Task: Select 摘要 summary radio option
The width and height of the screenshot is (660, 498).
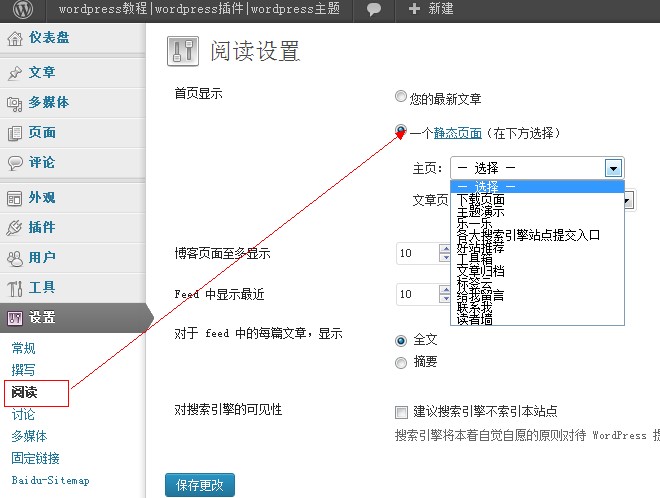Action: click(401, 362)
